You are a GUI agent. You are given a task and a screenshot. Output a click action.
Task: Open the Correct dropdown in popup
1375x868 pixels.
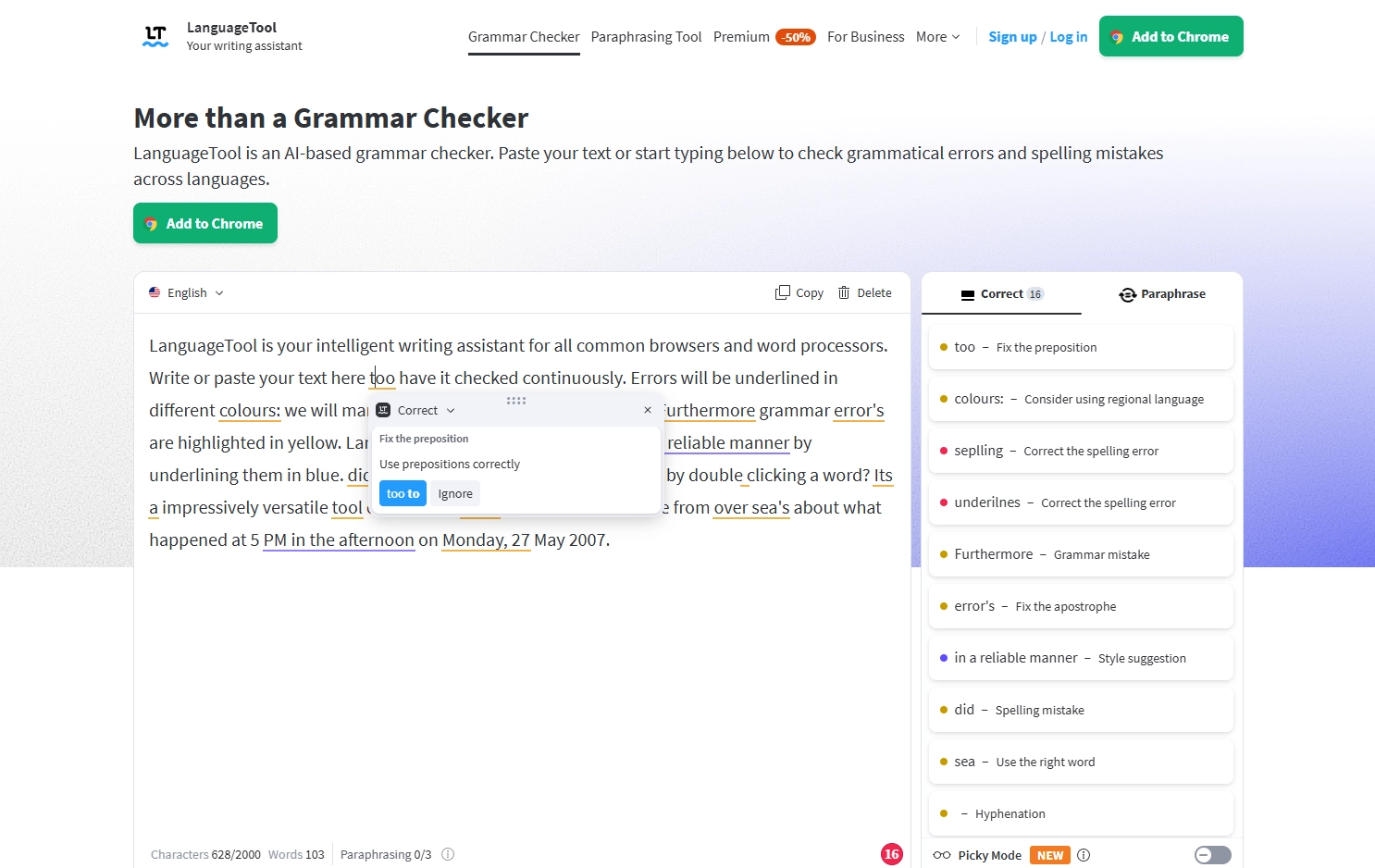click(427, 410)
